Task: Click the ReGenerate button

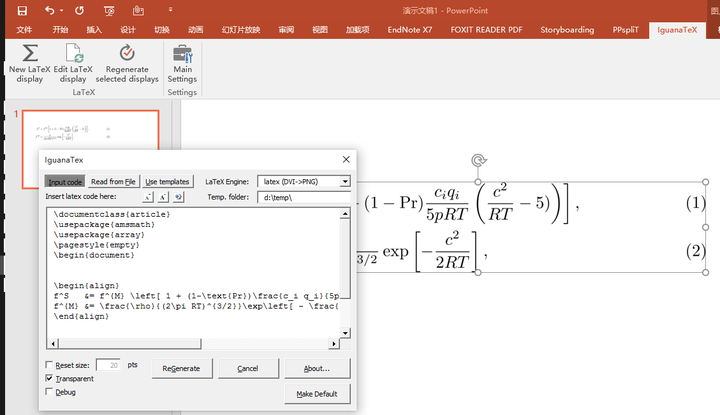Action: click(181, 369)
